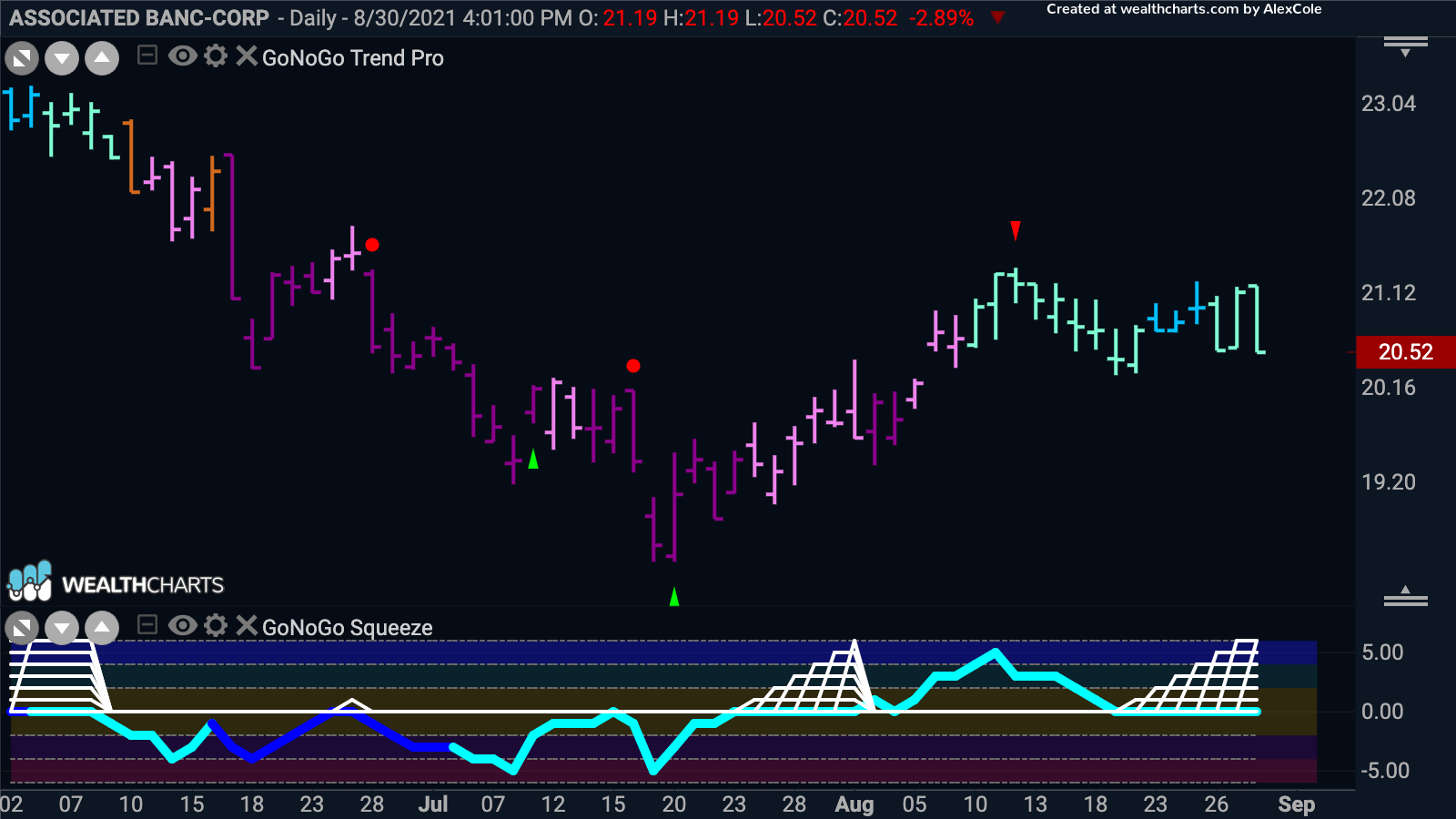Viewport: 1456px width, 819px height.
Task: Click the WealthCharts logo
Action: (x=116, y=582)
